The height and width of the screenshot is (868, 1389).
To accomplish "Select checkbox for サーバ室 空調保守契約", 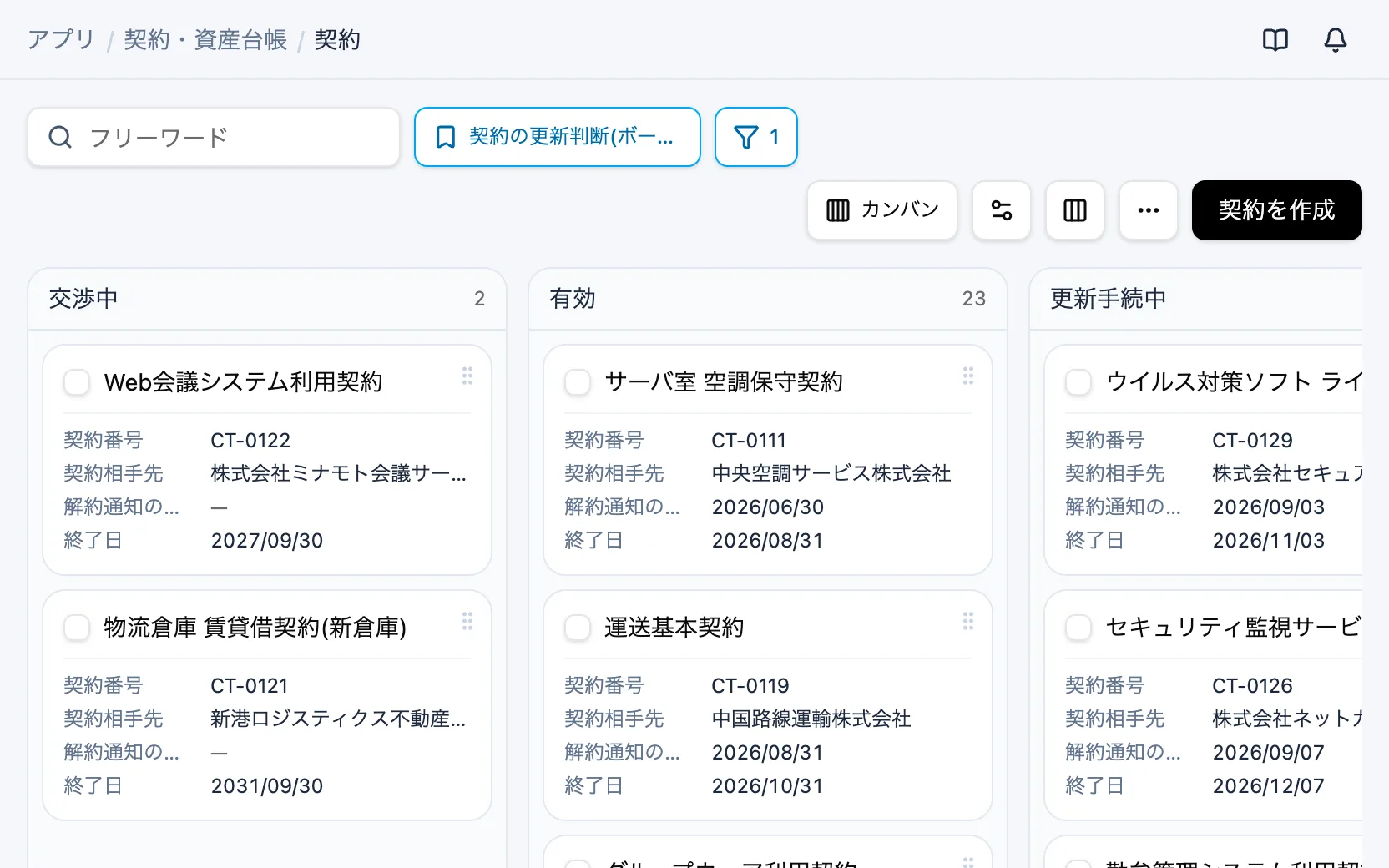I will click(578, 382).
